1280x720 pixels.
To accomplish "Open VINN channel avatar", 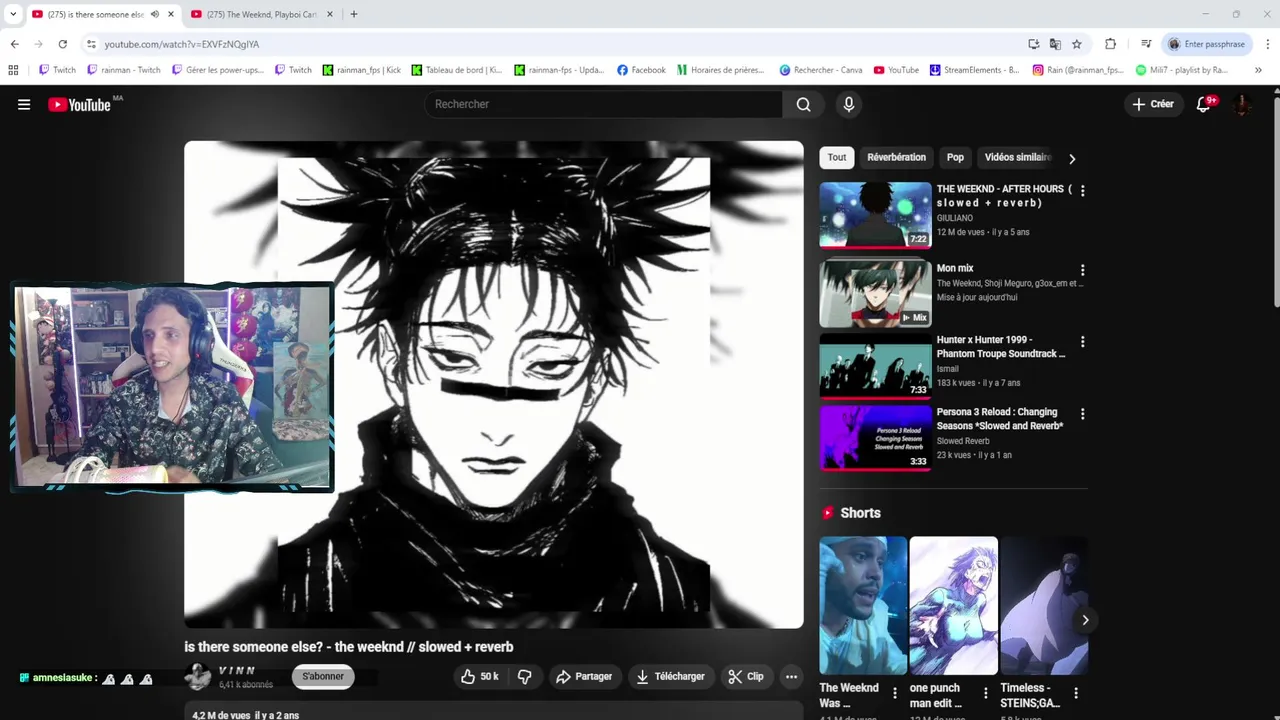I will (198, 677).
